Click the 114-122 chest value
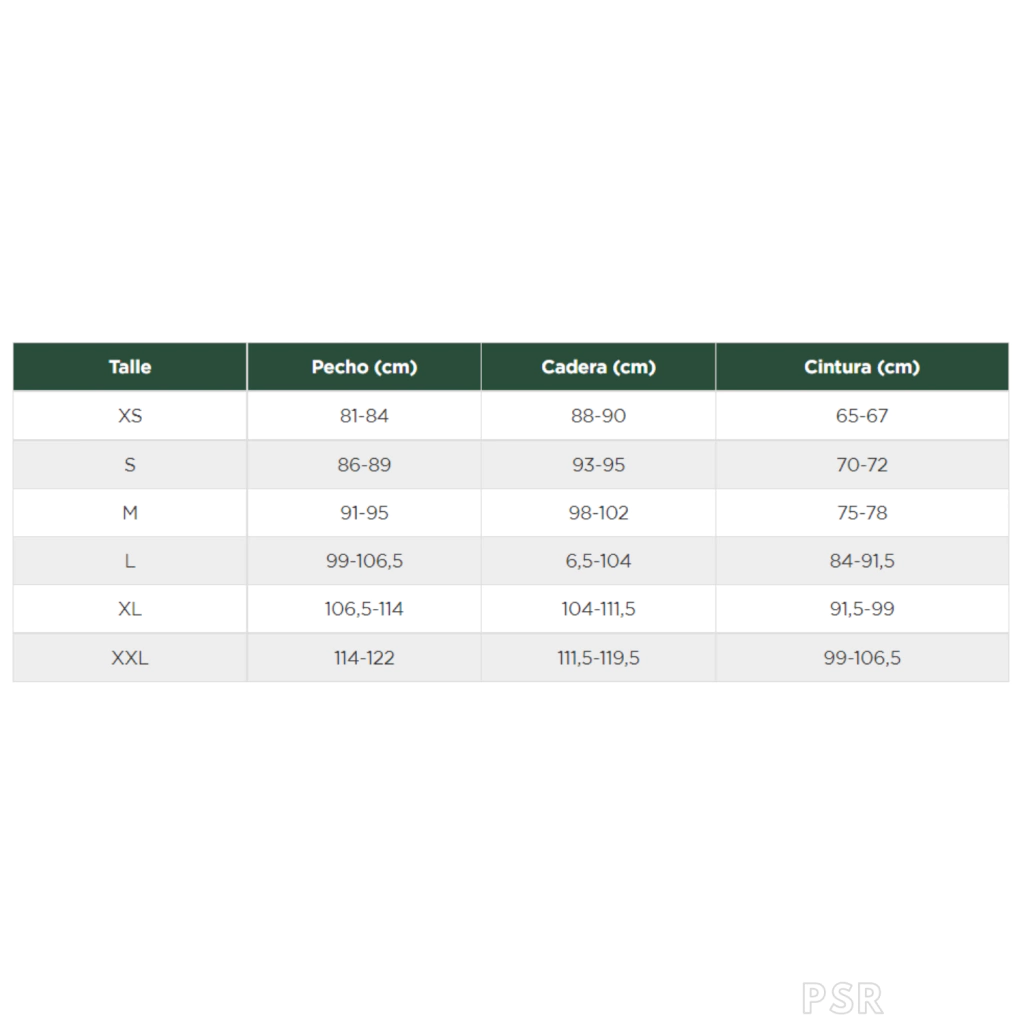 [364, 658]
